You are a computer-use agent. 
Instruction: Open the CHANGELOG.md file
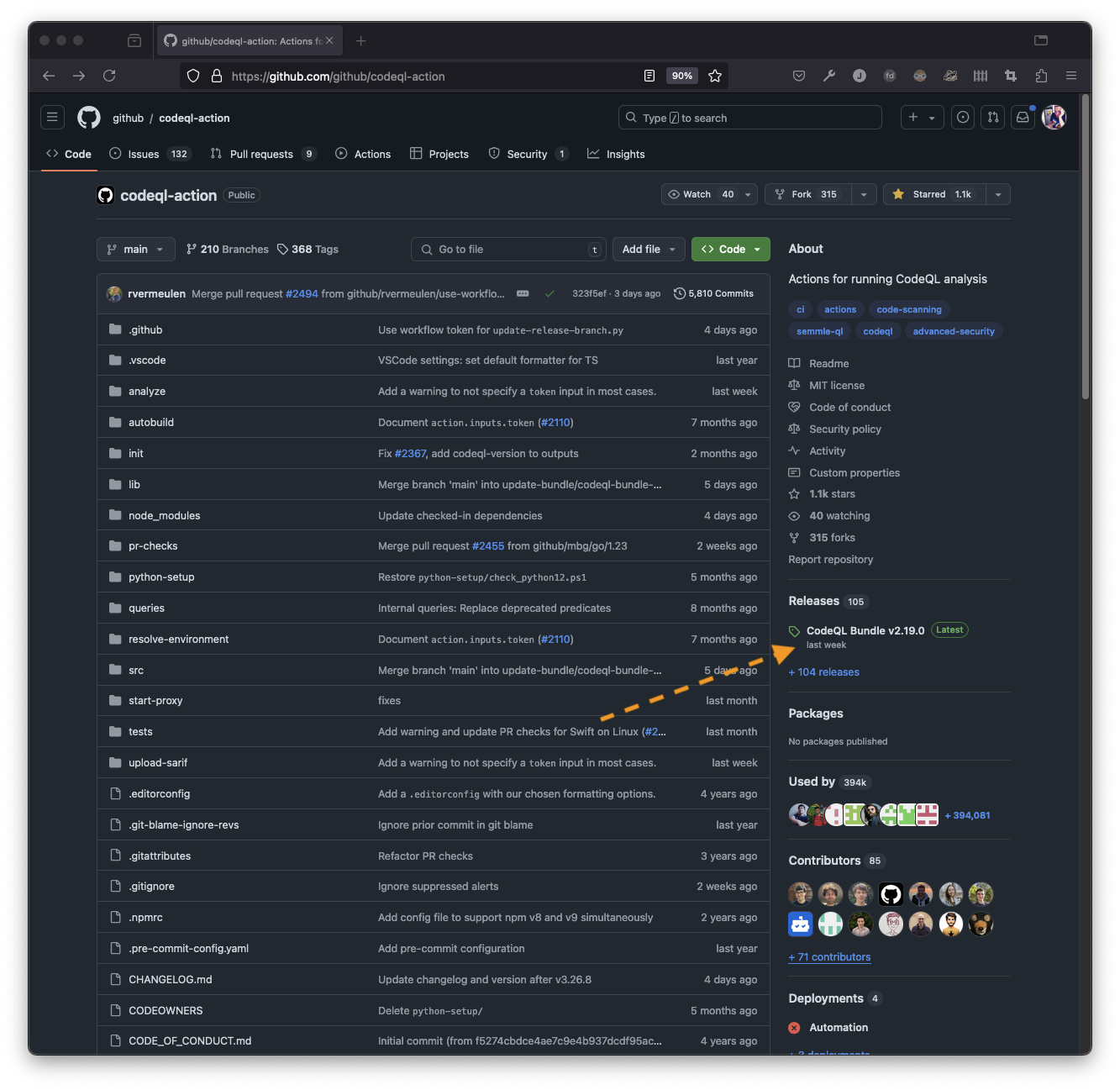pos(170,979)
